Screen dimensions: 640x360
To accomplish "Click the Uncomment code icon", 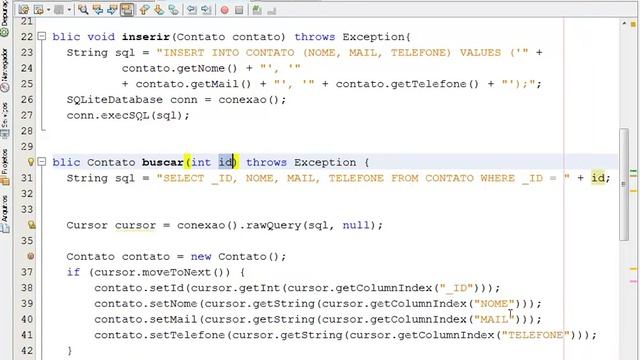I will pos(271,10).
